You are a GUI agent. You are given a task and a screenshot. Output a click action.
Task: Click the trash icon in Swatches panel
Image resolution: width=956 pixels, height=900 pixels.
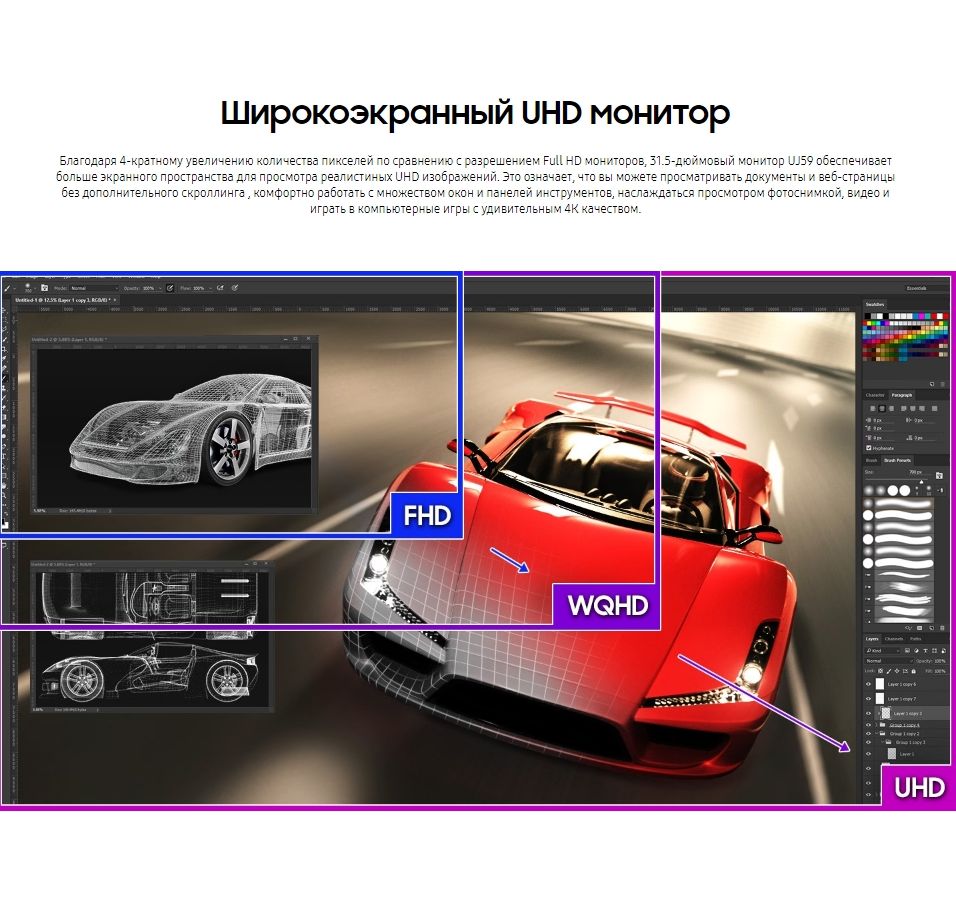point(943,384)
